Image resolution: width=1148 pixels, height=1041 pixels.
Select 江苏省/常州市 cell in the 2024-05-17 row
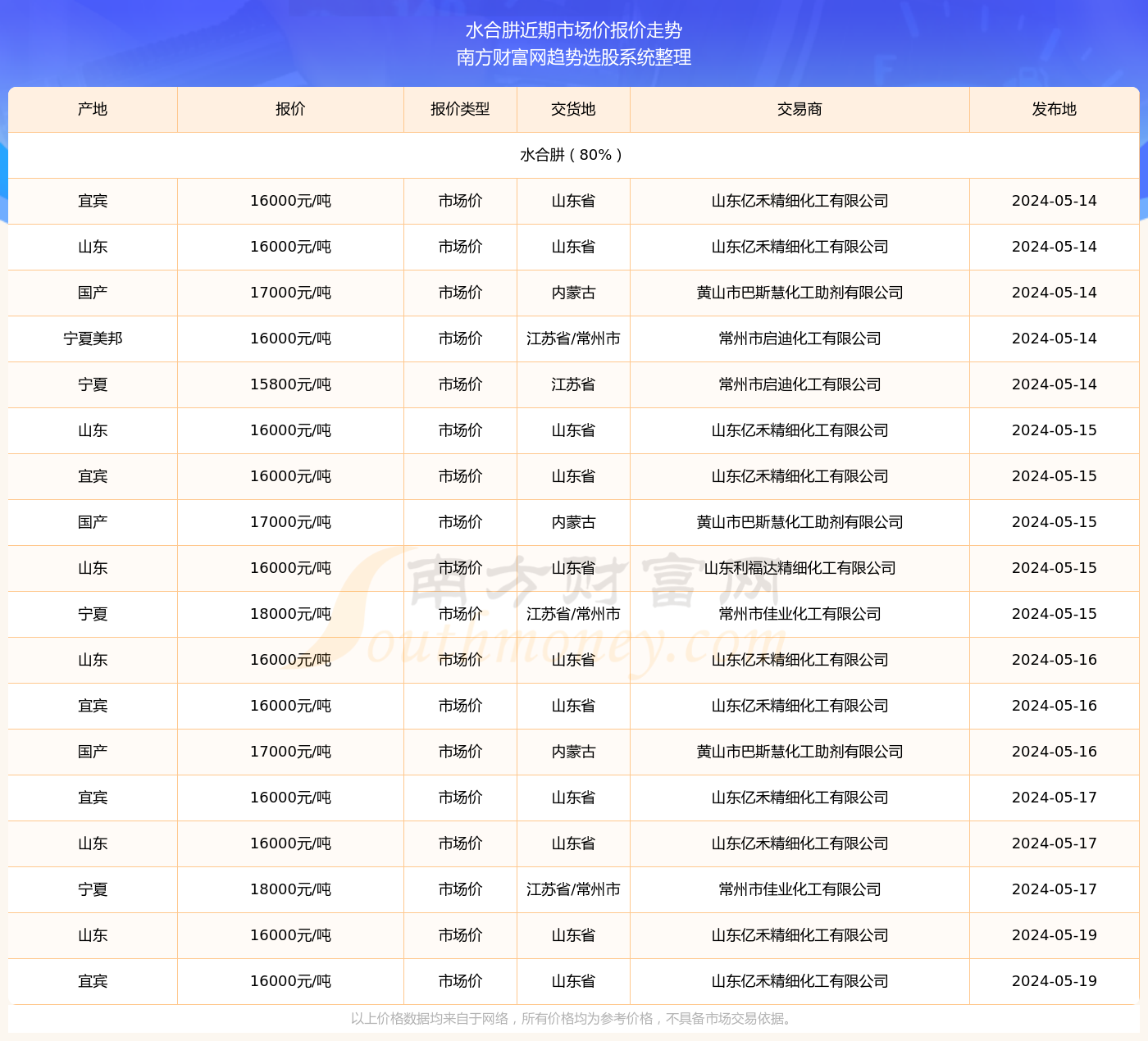coord(573,889)
